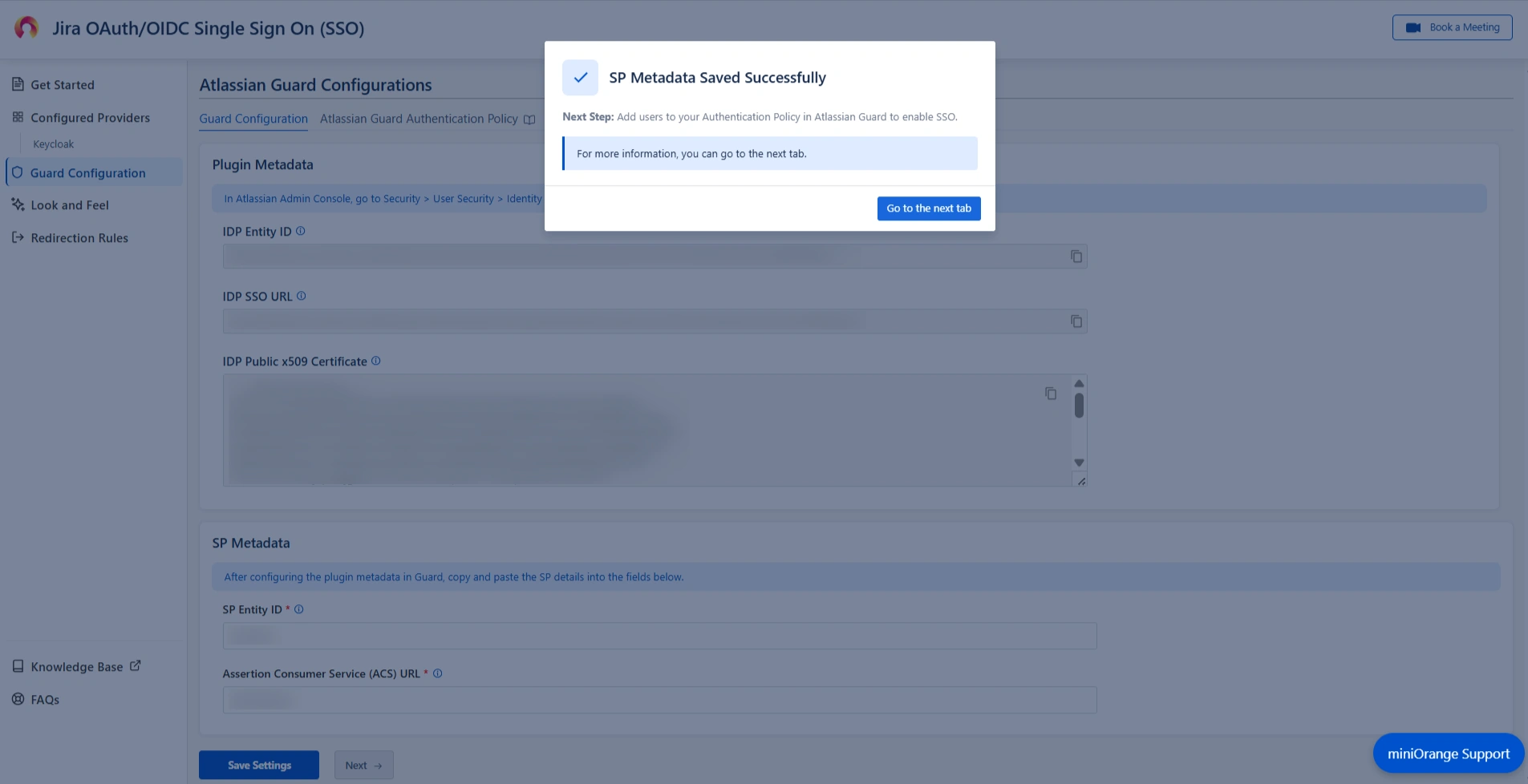Click the FAQs lifebuoy icon

[18, 699]
